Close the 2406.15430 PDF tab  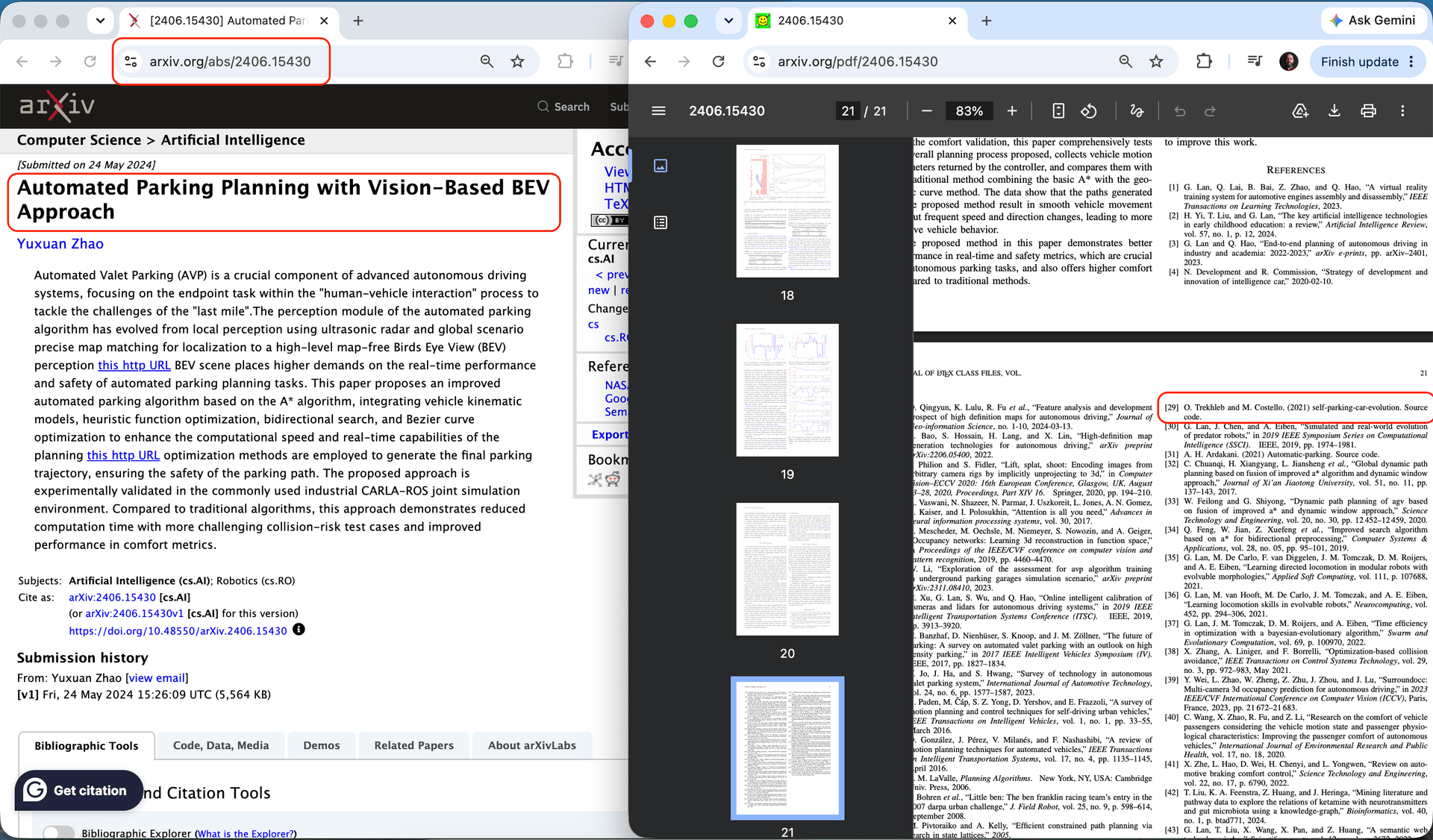[952, 21]
